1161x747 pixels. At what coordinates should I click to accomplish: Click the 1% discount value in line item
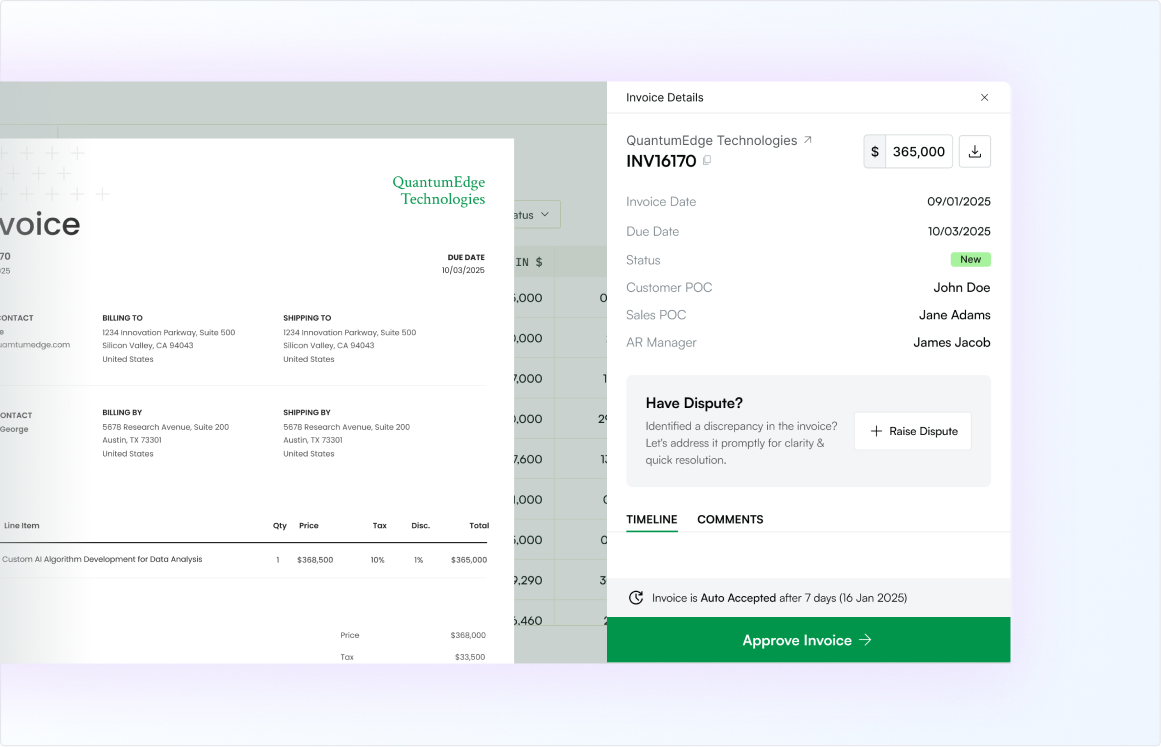[x=418, y=560]
